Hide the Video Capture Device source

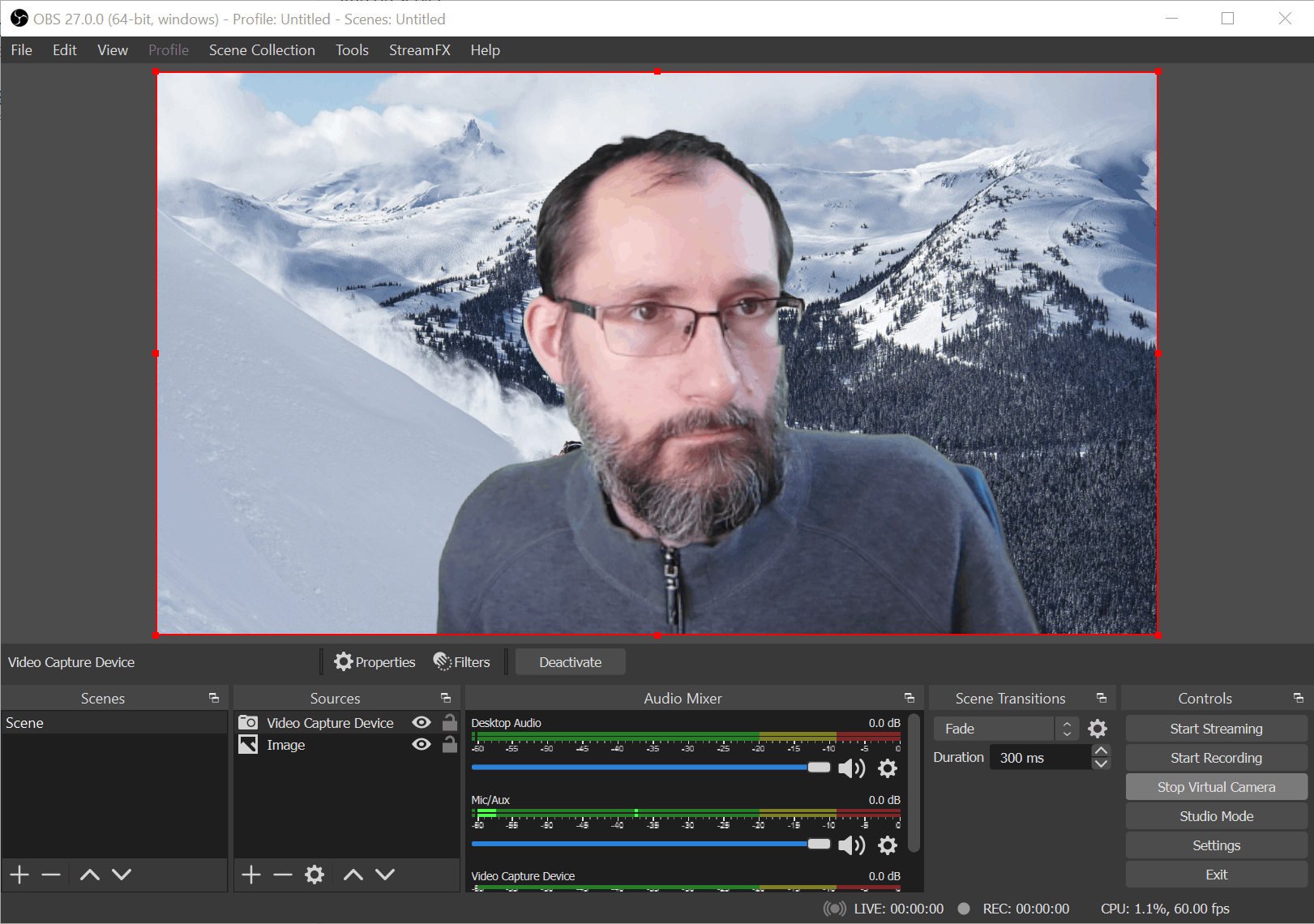422,722
